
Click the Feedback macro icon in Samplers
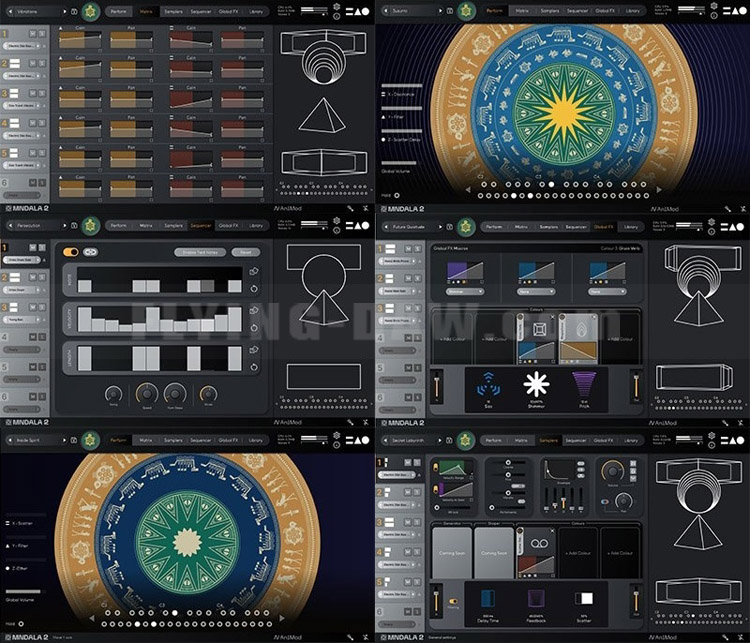coord(536,599)
